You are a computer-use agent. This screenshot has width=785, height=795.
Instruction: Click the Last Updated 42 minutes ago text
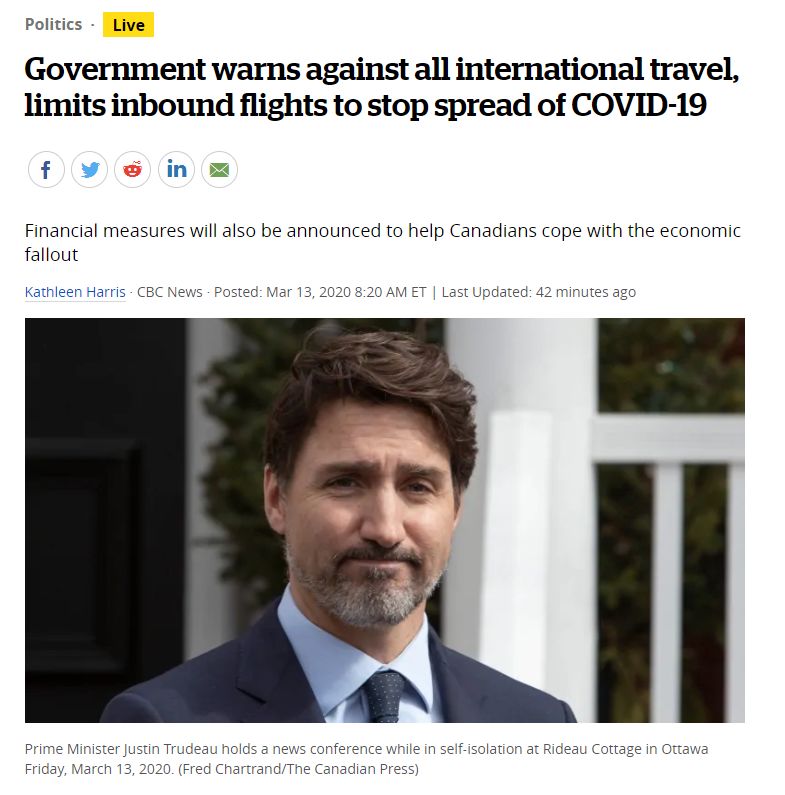[539, 292]
